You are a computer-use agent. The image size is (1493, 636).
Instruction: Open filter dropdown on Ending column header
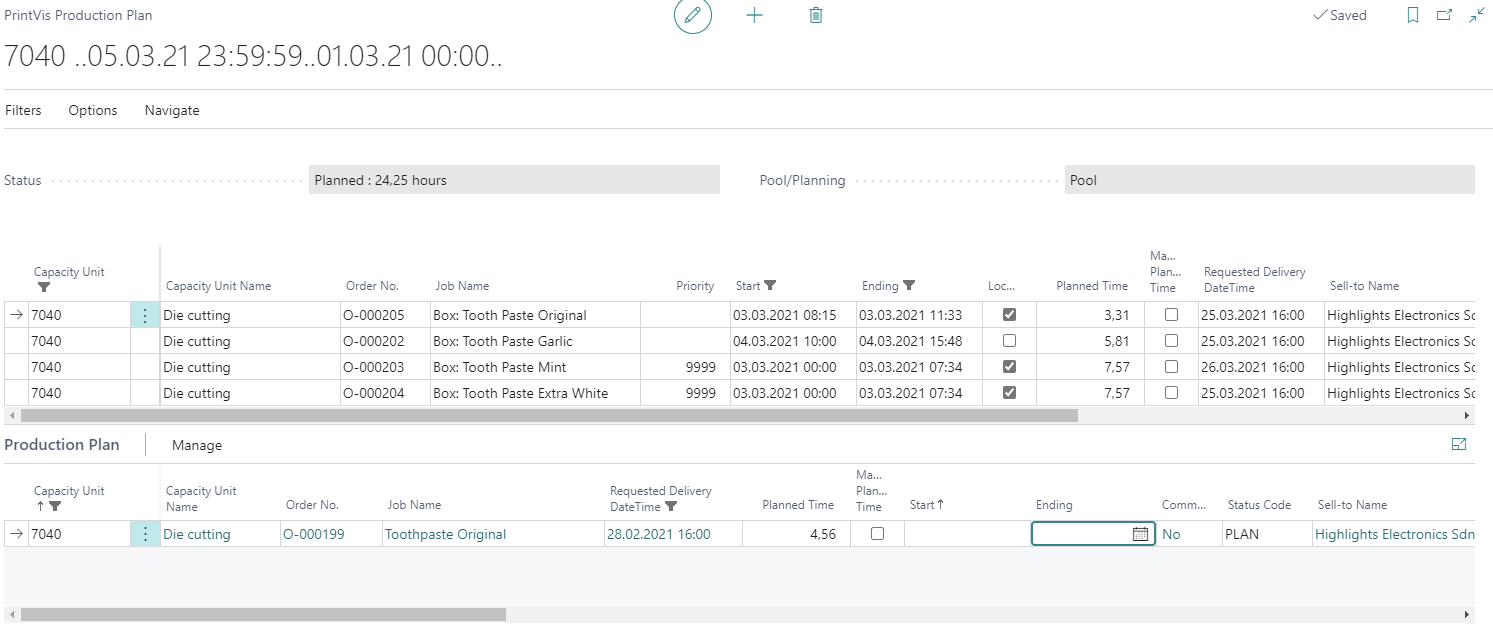tap(908, 286)
